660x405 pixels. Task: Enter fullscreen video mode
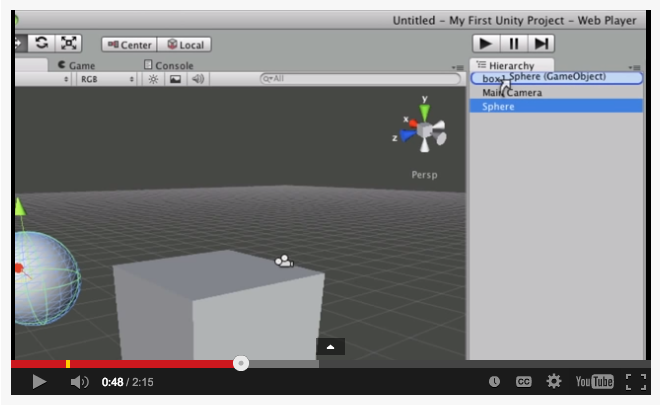tap(636, 382)
